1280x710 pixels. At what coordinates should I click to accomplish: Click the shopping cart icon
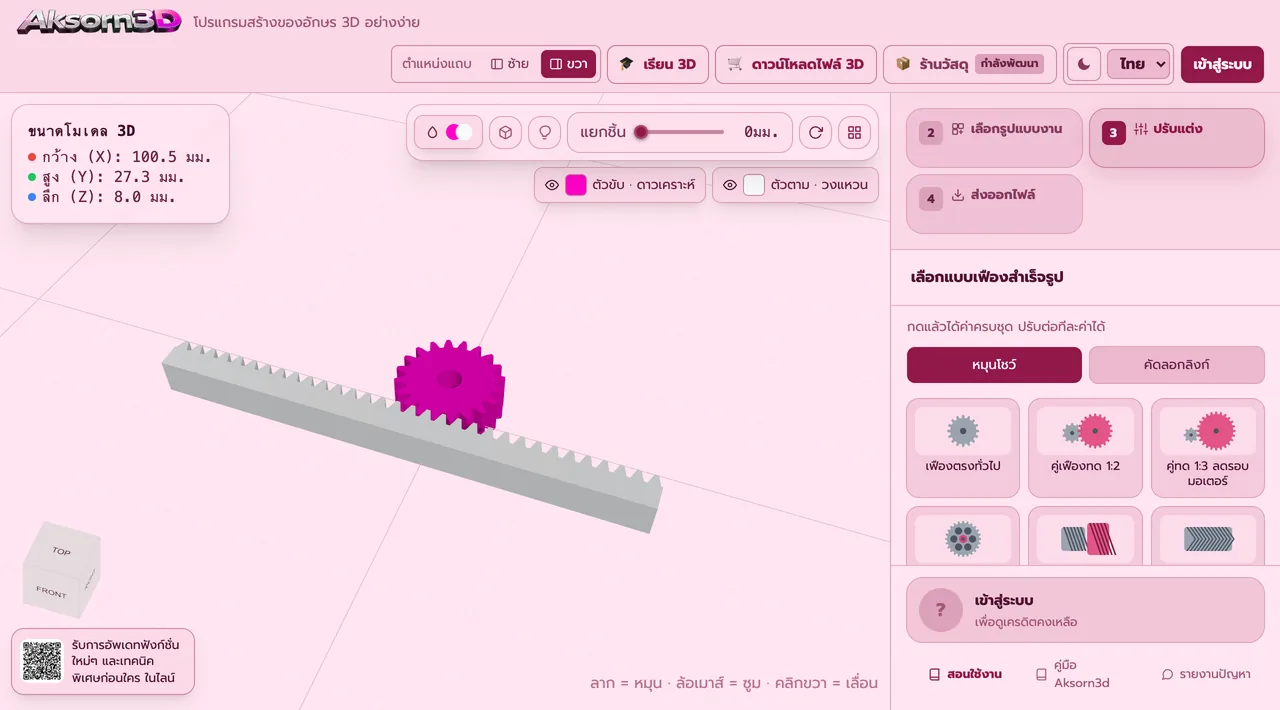coord(735,64)
